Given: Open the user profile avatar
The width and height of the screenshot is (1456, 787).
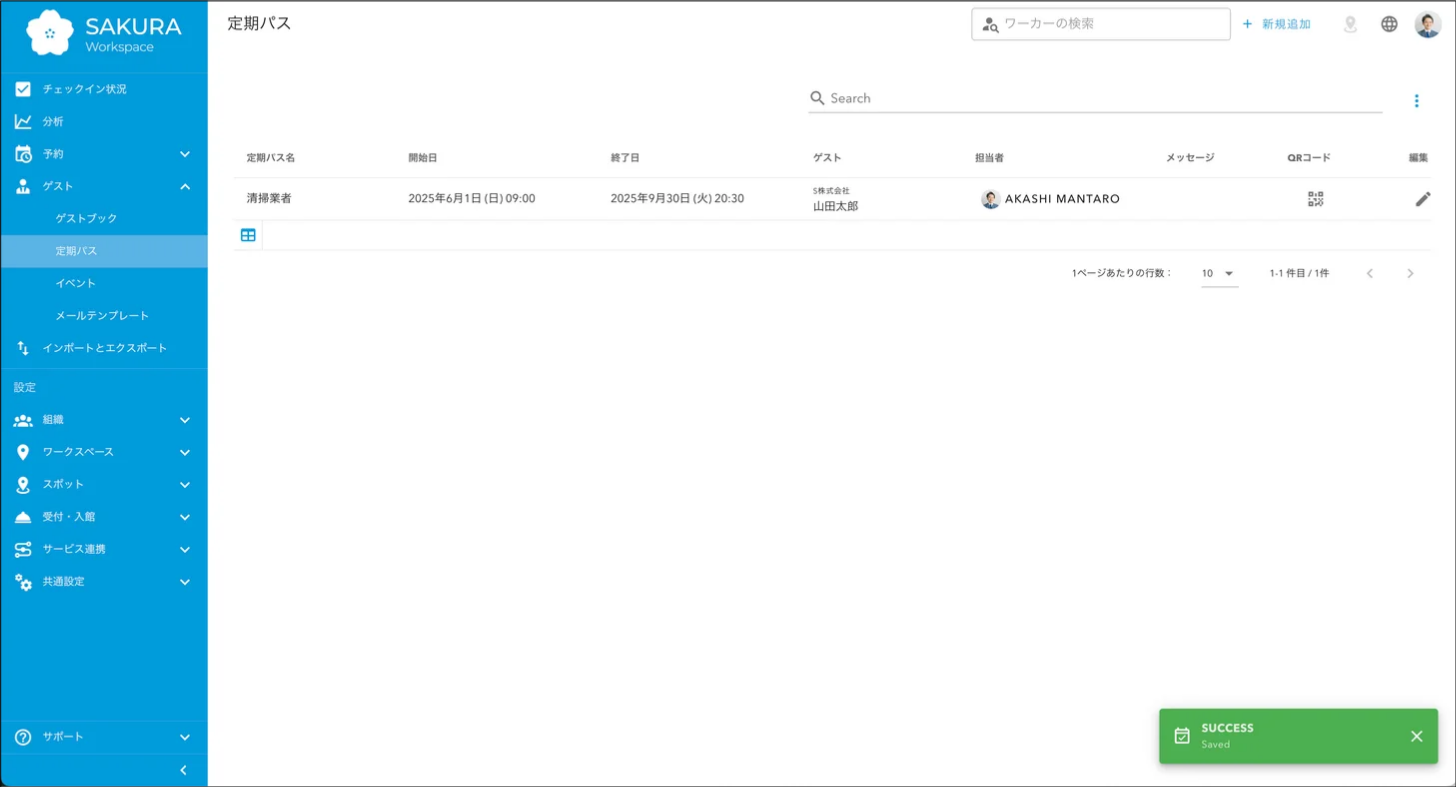Looking at the screenshot, I should (1427, 24).
